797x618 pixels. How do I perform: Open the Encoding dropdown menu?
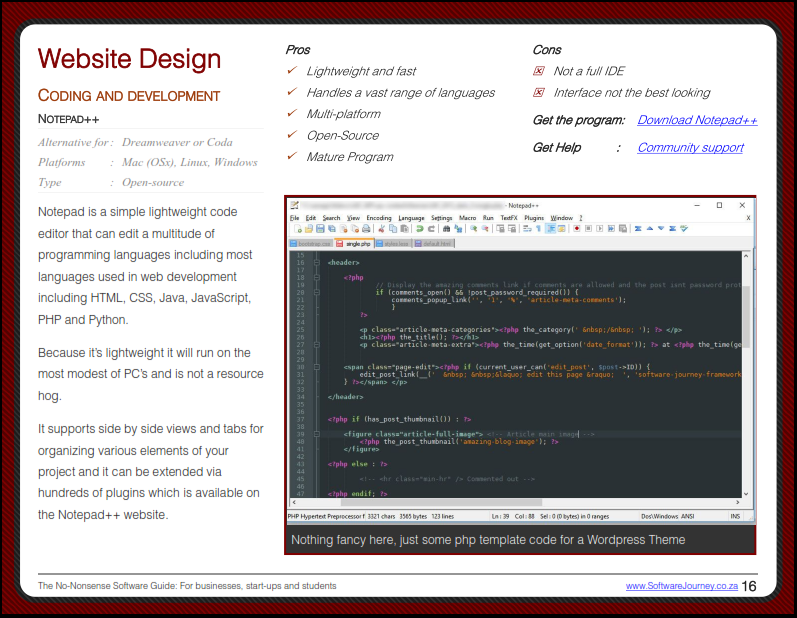click(378, 217)
